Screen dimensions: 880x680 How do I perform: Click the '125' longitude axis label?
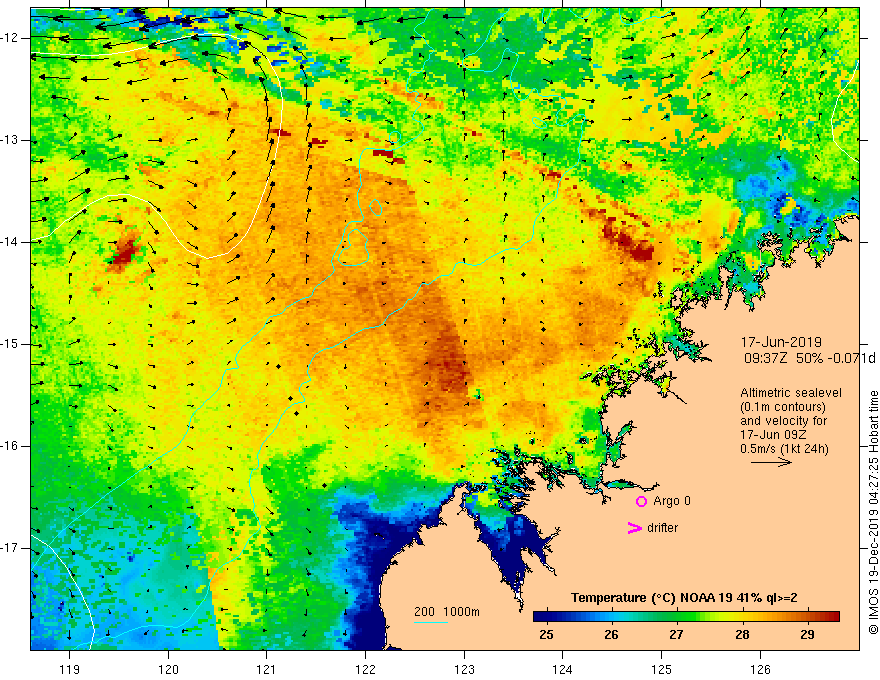pyautogui.click(x=662, y=669)
